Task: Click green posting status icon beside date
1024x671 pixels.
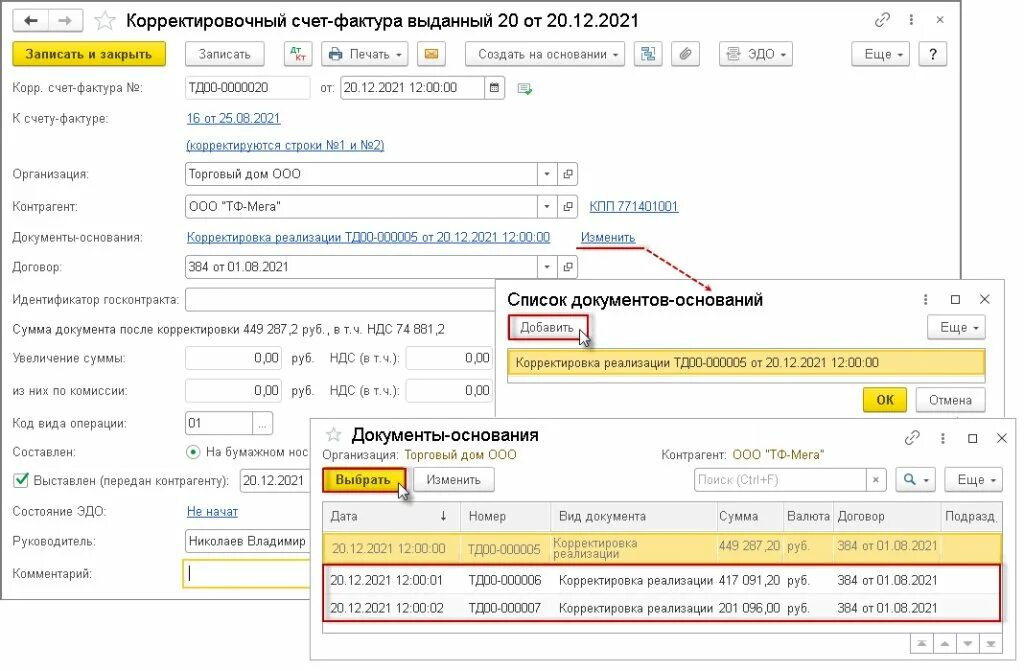Action: (524, 88)
